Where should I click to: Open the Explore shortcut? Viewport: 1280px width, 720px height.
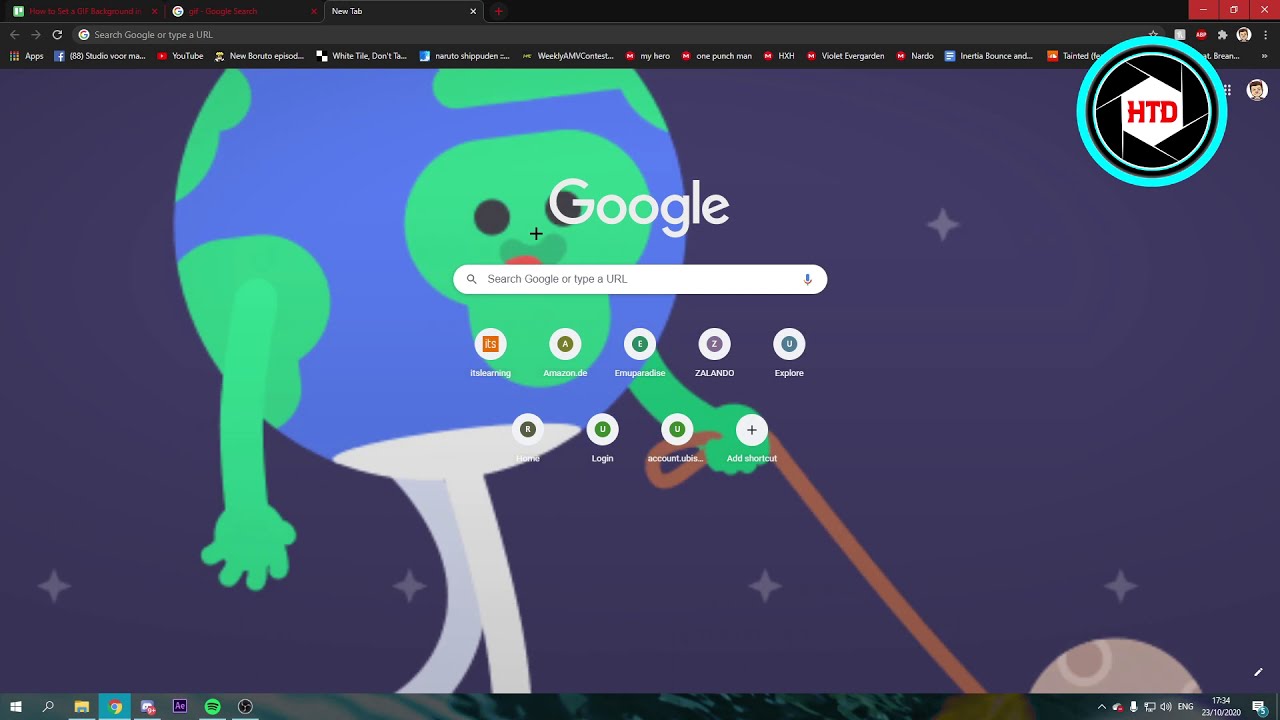789,353
